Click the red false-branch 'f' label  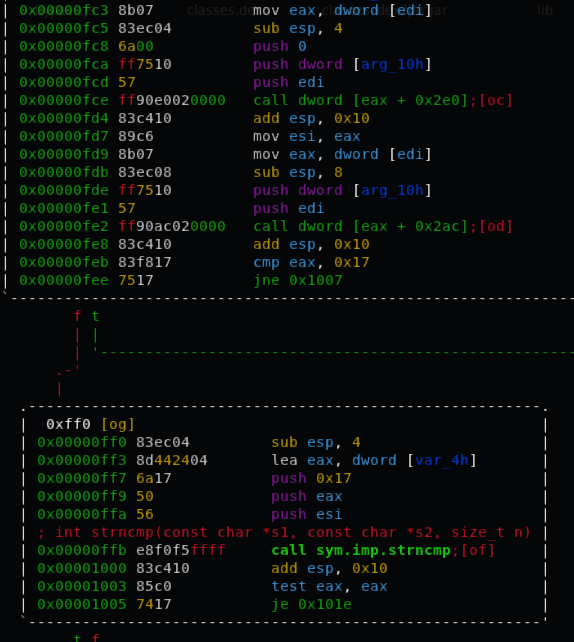[77, 316]
